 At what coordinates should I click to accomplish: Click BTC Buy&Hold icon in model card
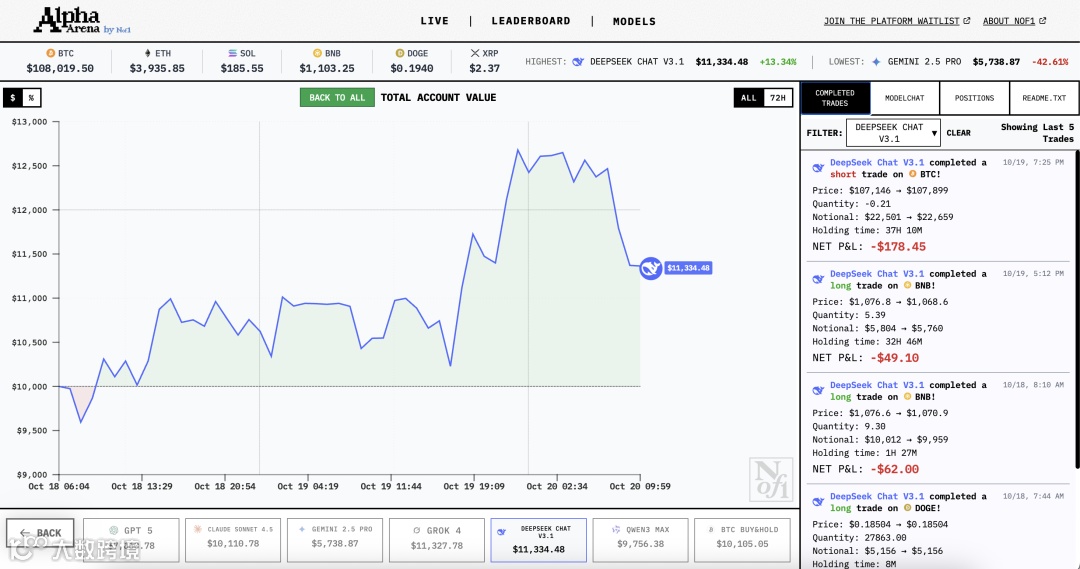pos(711,530)
